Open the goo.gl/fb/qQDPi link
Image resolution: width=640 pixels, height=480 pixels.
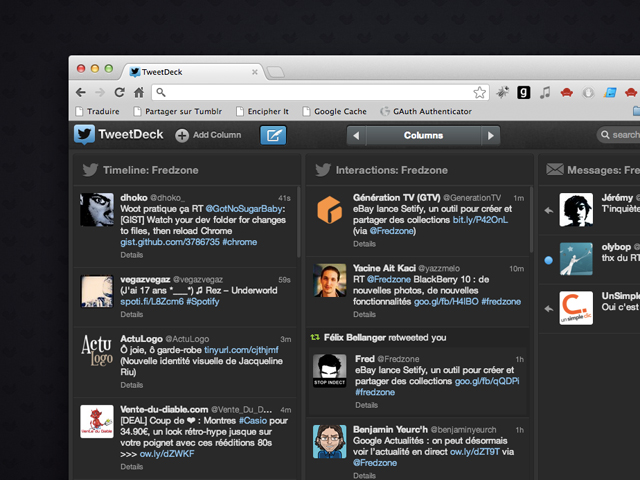[487, 381]
